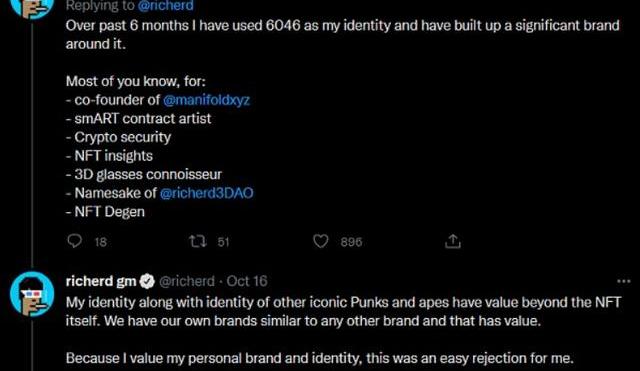Like the tweet with heart icon

click(320, 241)
